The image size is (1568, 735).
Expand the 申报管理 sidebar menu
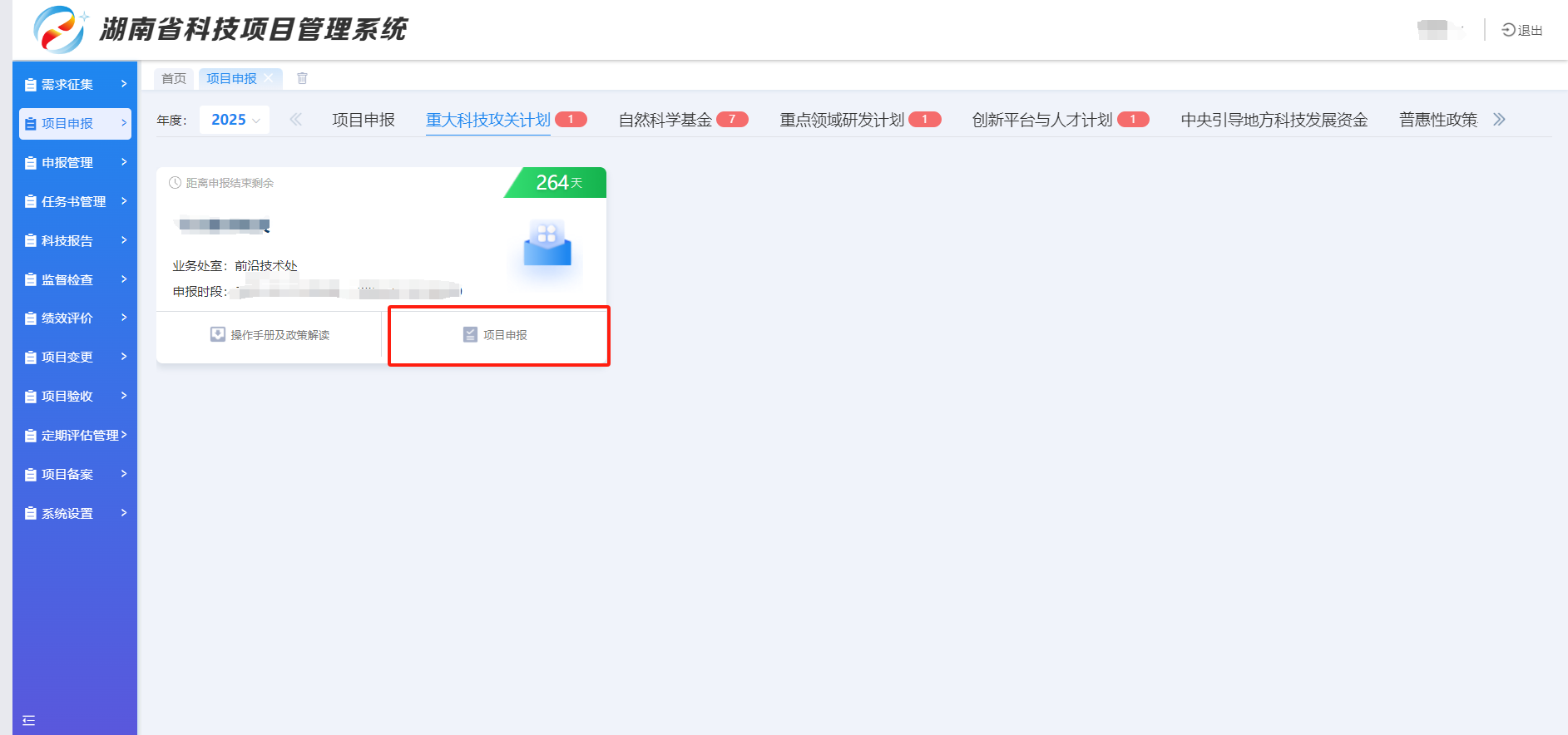[75, 162]
